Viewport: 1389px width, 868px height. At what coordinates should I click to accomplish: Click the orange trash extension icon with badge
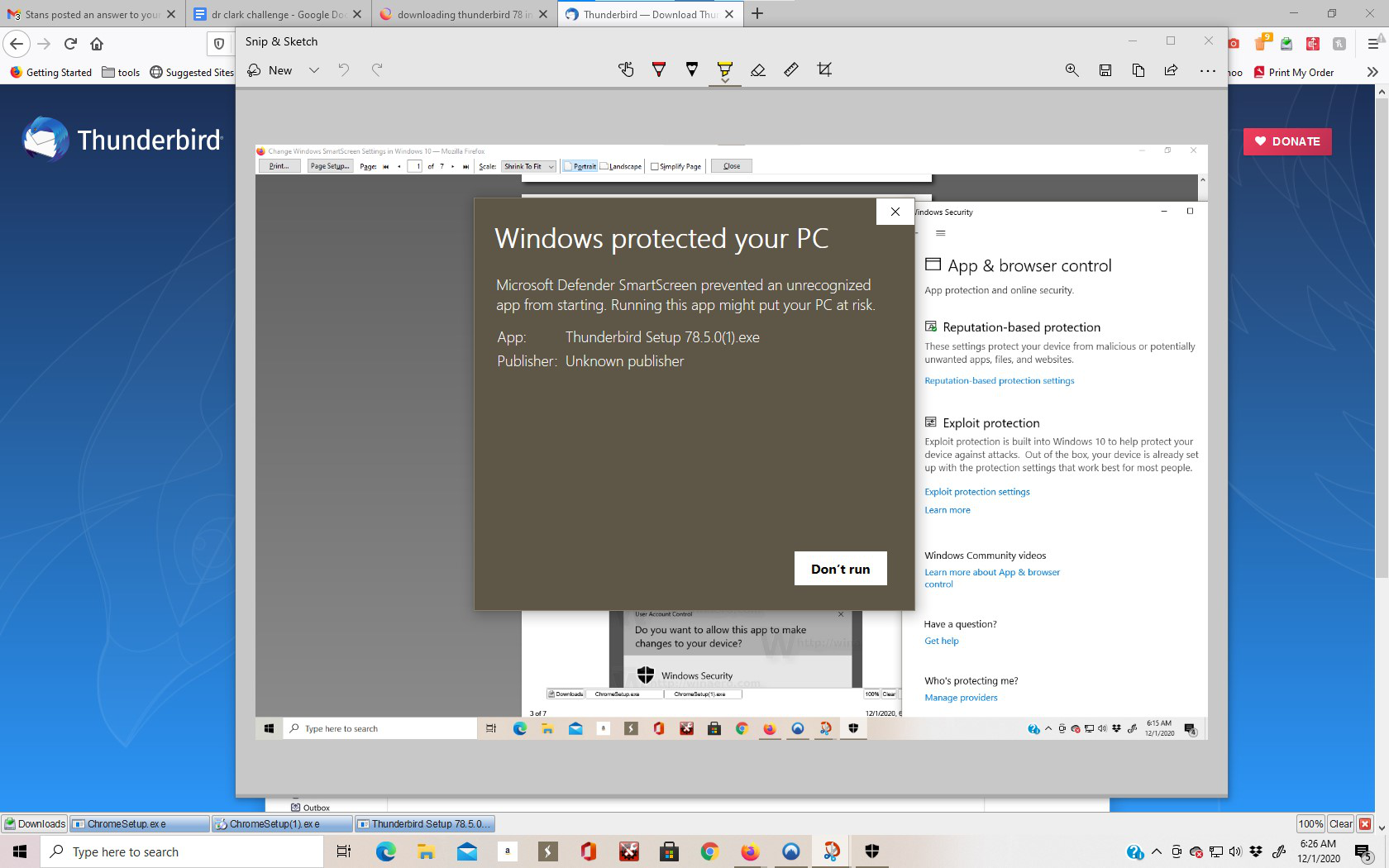click(1263, 42)
